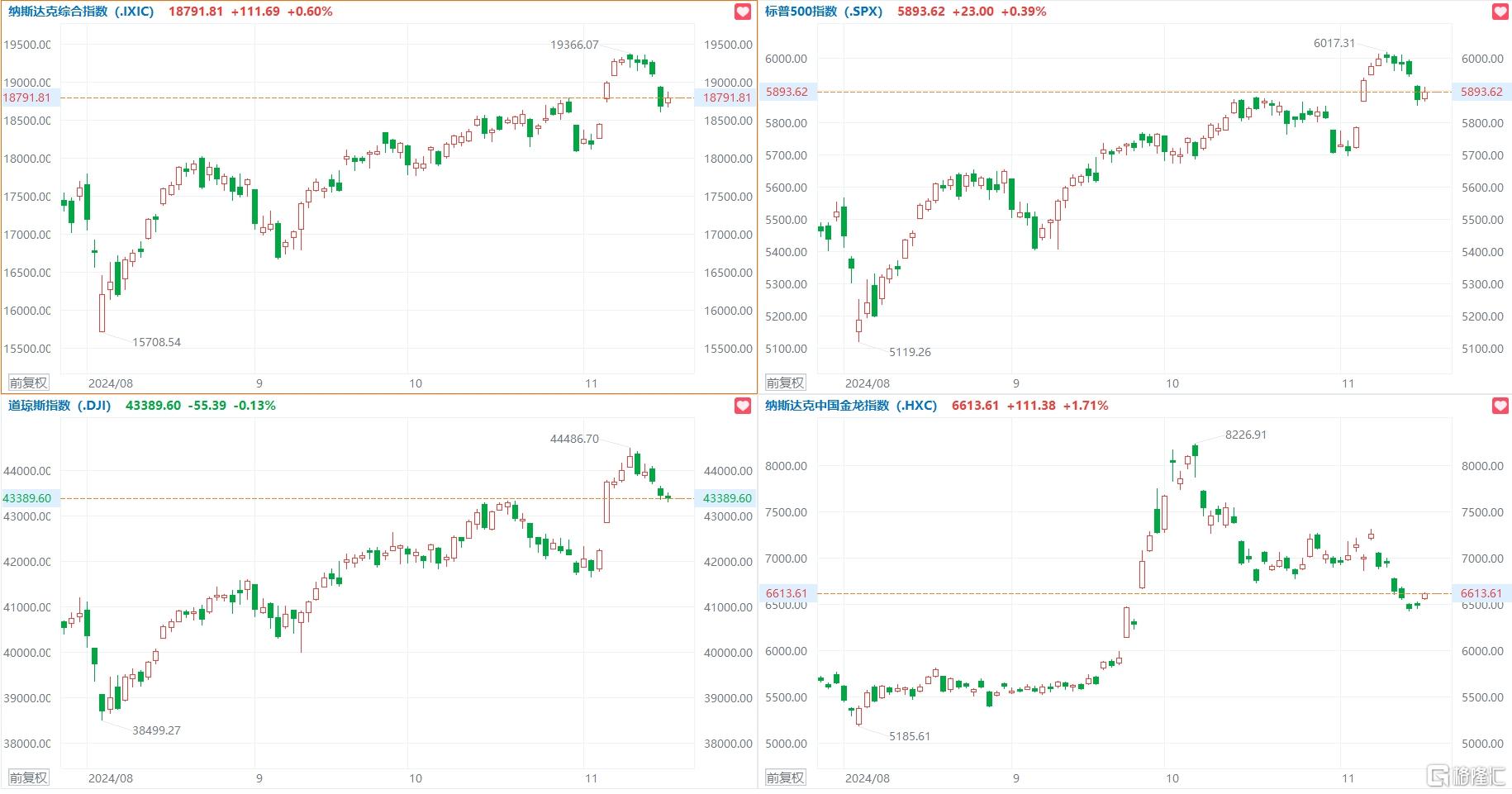1512x794 pixels.
Task: Click the +111.69 point change in .IXIC header
Action: (x=255, y=12)
